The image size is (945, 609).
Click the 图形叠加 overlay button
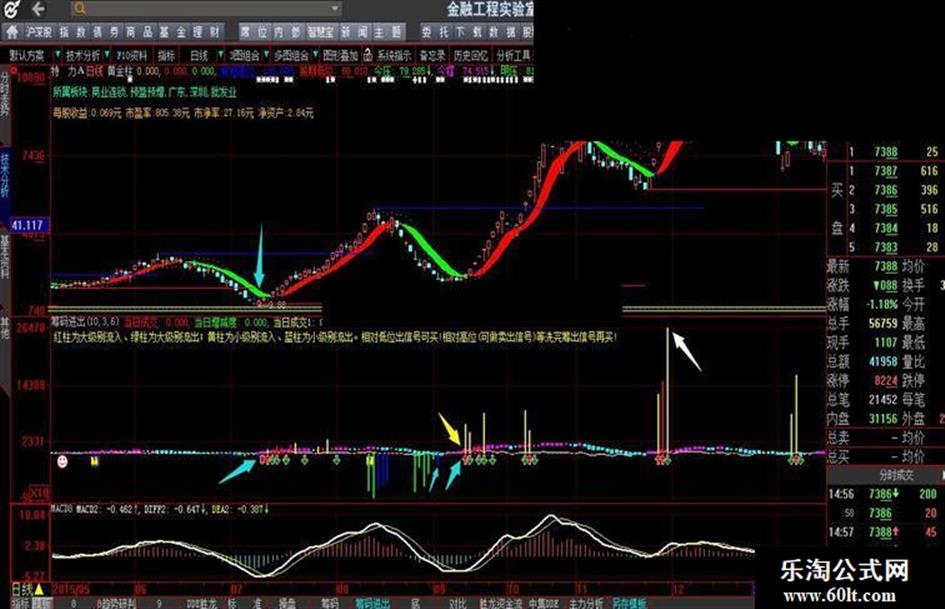341,55
